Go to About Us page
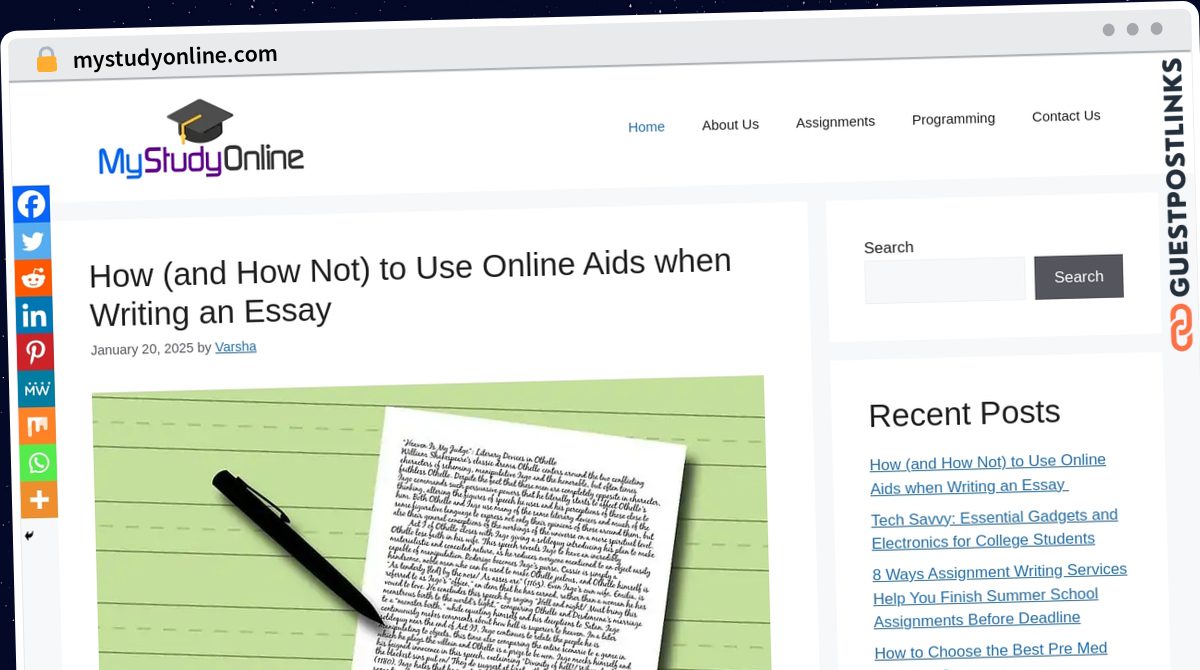 coord(730,125)
